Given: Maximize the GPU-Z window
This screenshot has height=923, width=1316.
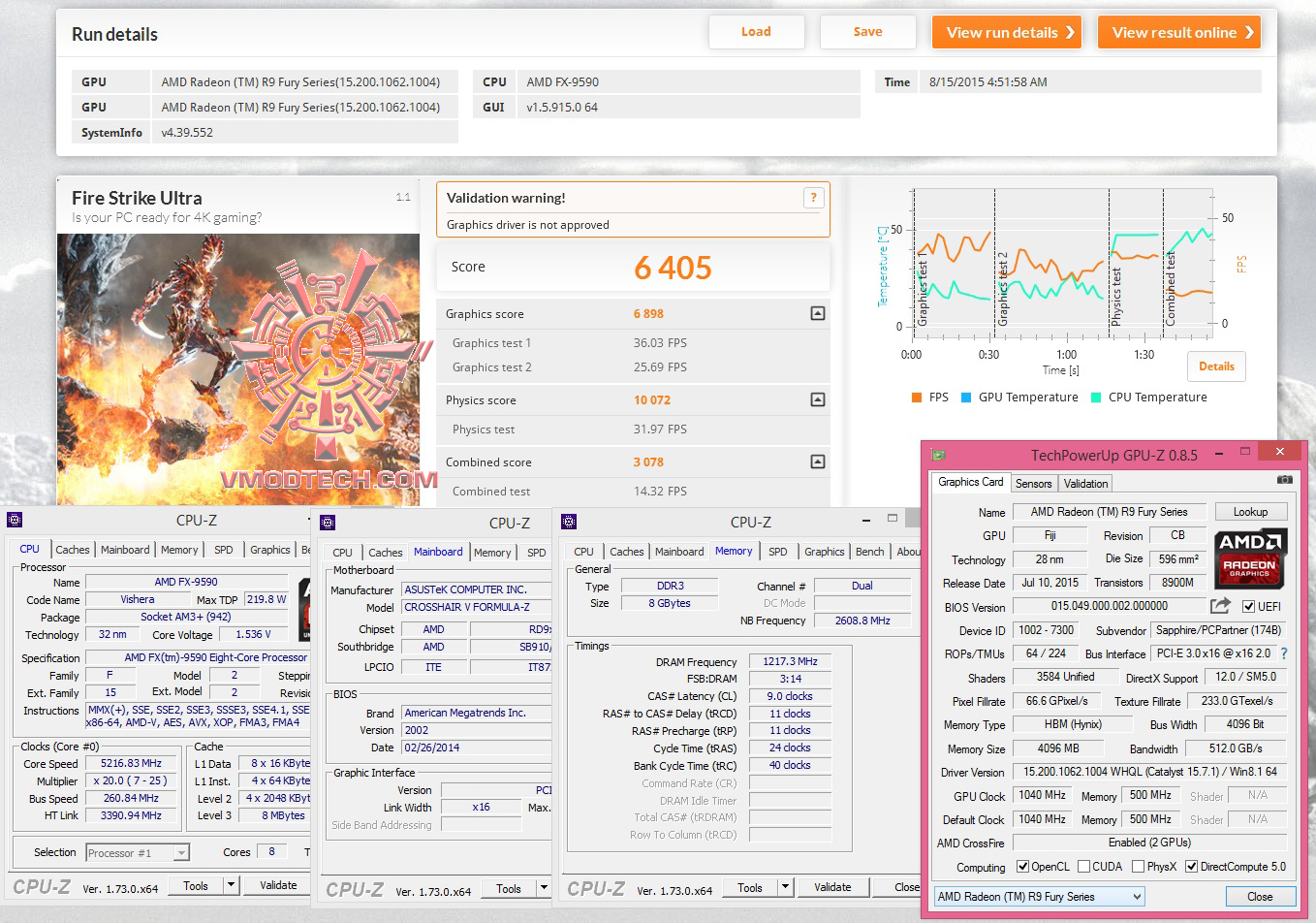Looking at the screenshot, I should (x=1245, y=452).
